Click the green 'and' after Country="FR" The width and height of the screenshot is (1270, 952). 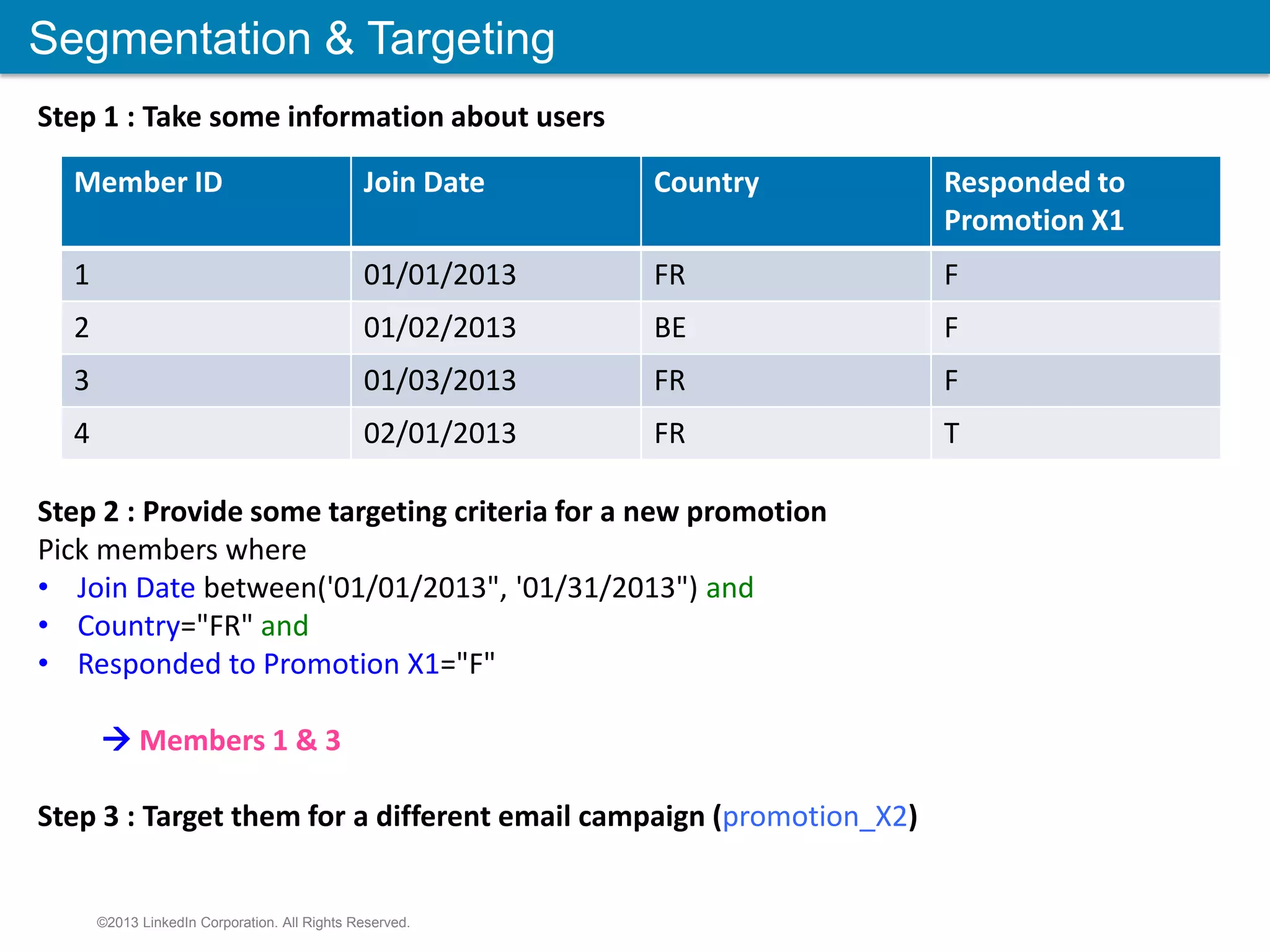285,626
